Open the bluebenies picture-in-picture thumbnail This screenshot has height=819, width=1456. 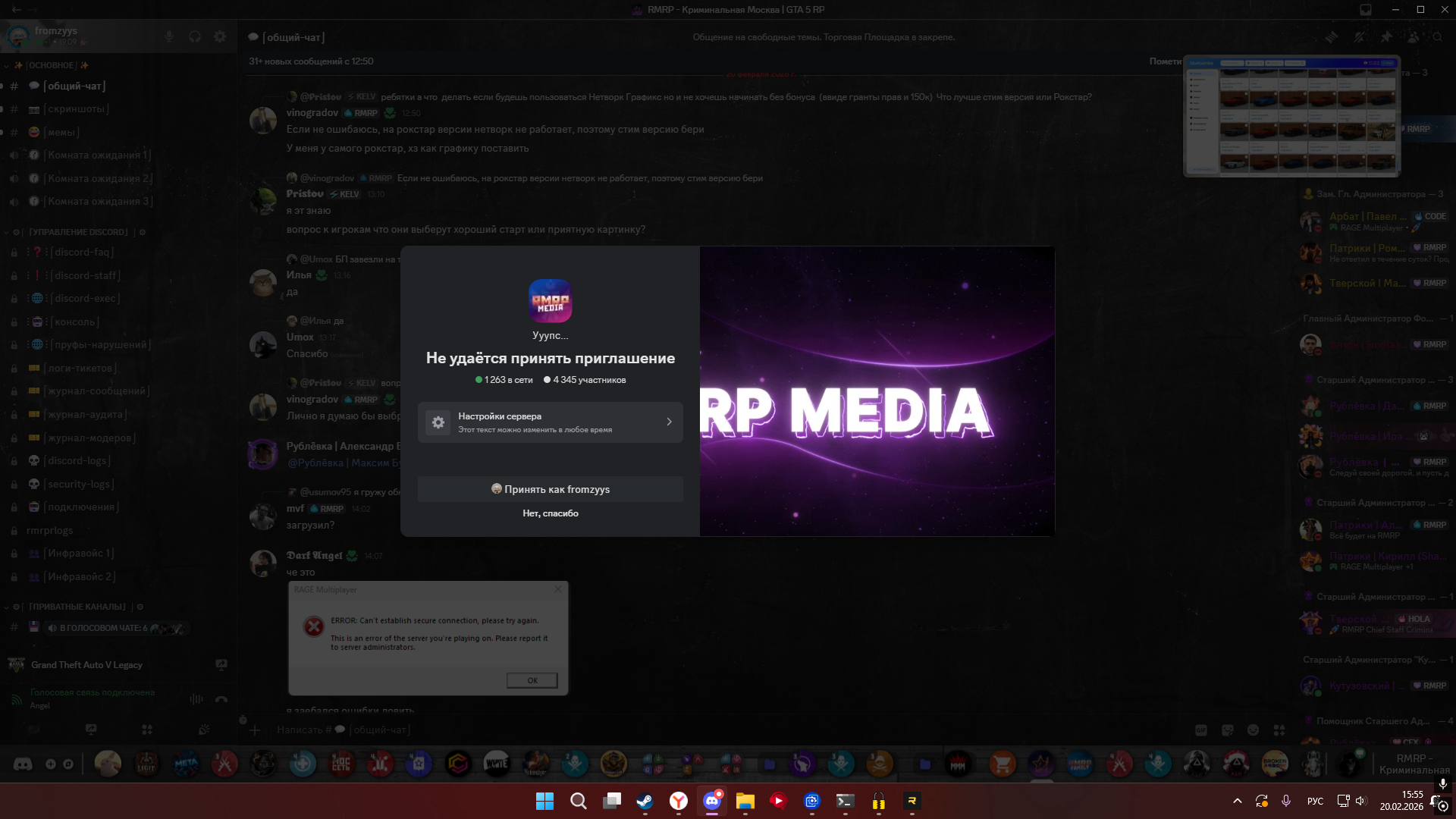1291,116
